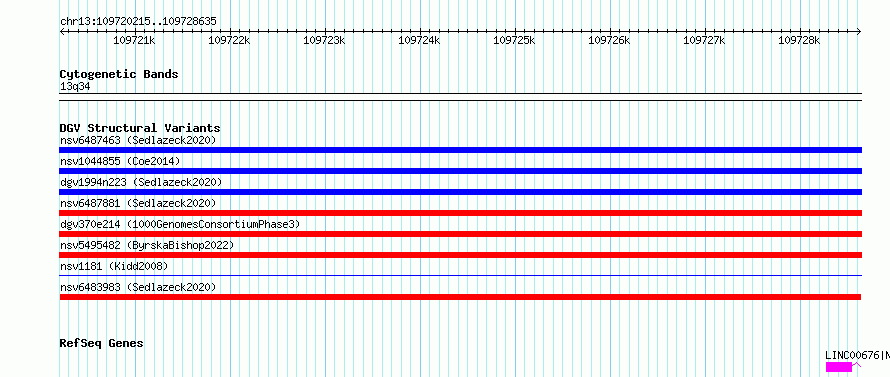
Task: Click the 109723k ruler label
Action: click(x=324, y=40)
